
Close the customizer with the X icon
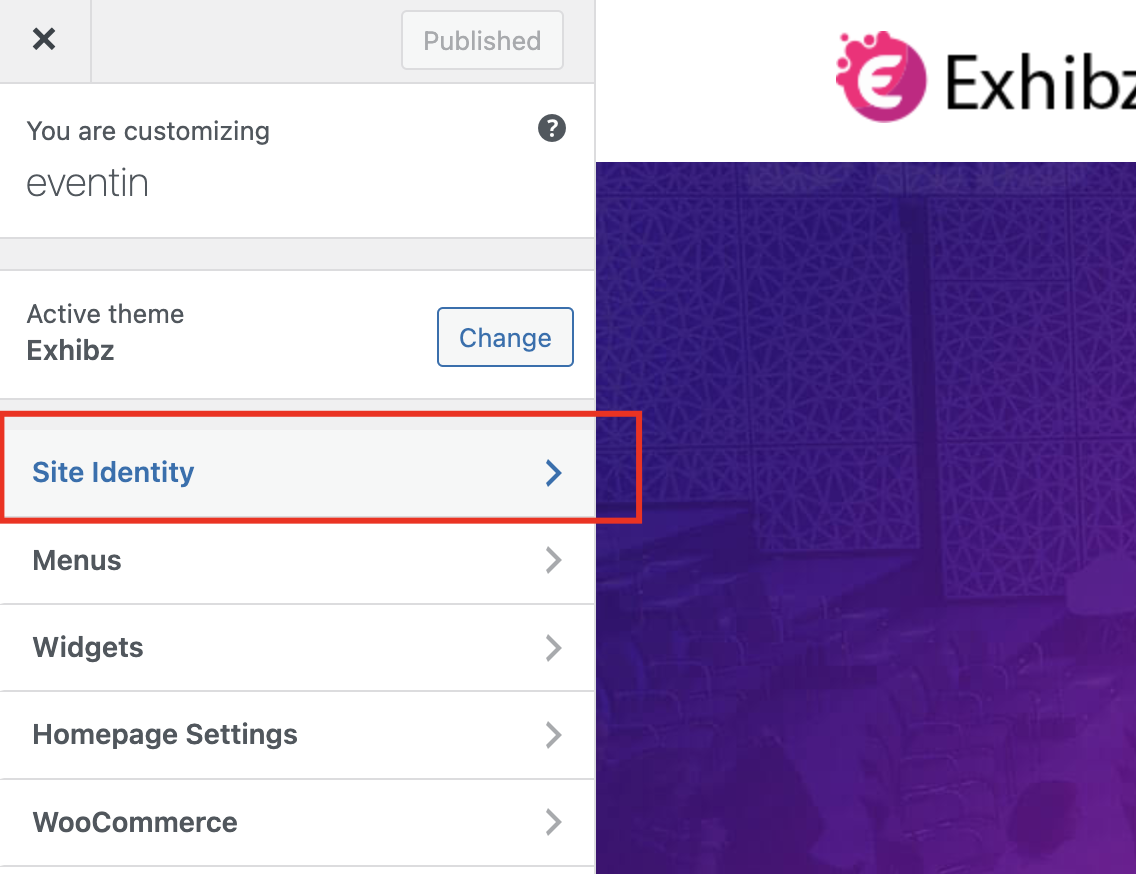point(44,39)
